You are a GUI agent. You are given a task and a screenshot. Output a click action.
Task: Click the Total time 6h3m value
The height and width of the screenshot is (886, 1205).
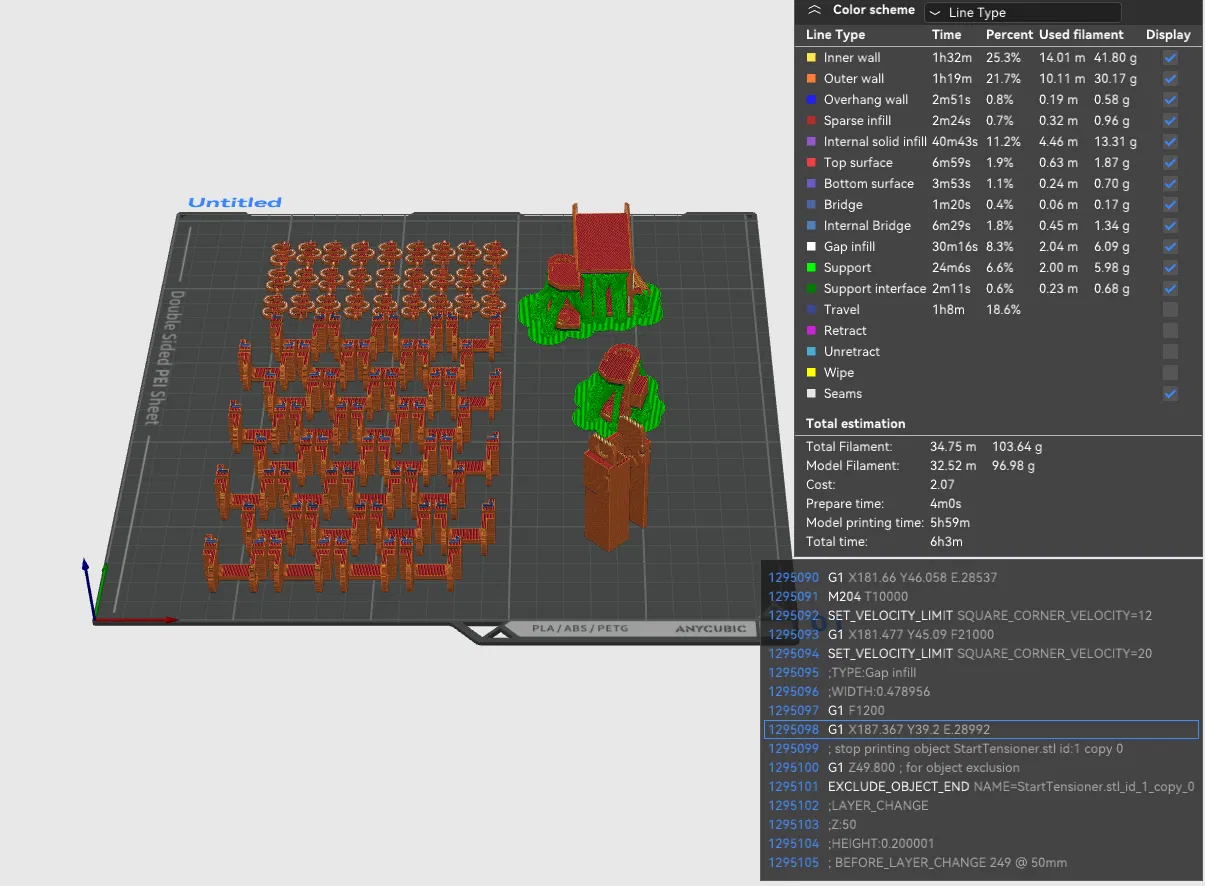coord(946,542)
